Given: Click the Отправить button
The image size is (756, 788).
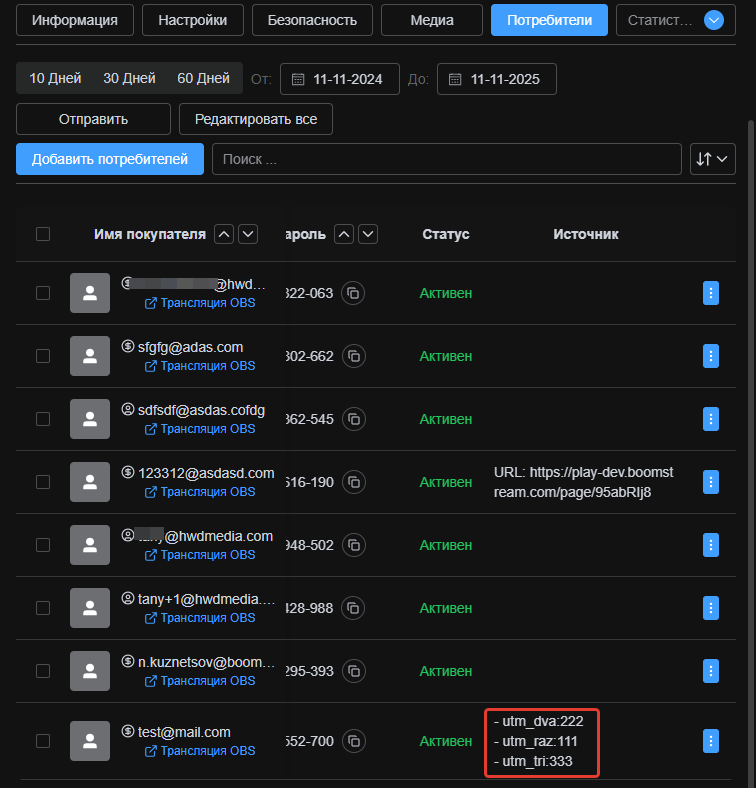Looking at the screenshot, I should [x=93, y=119].
